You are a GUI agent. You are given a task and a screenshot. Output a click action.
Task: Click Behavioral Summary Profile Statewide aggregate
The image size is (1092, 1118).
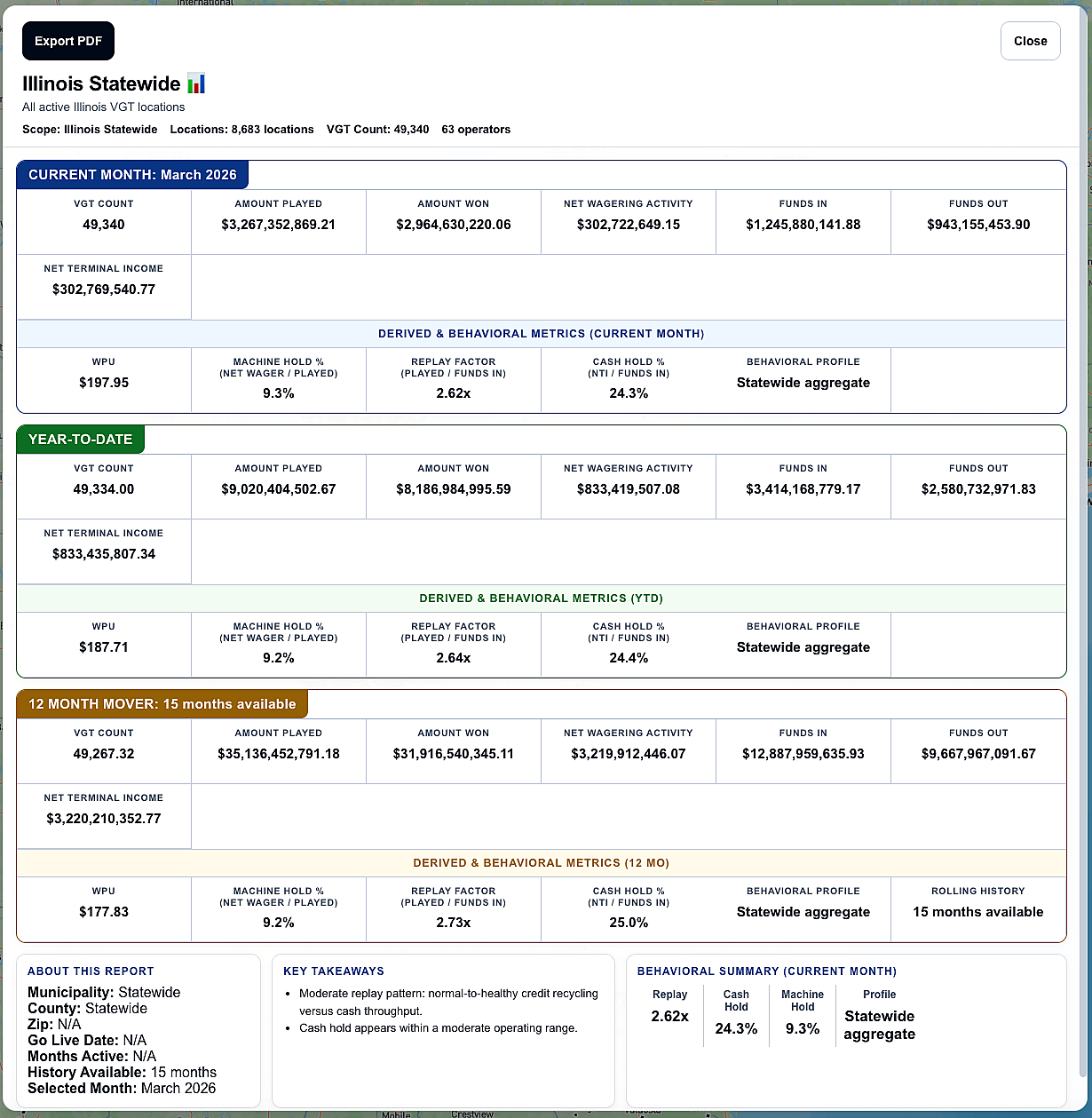point(879,1025)
